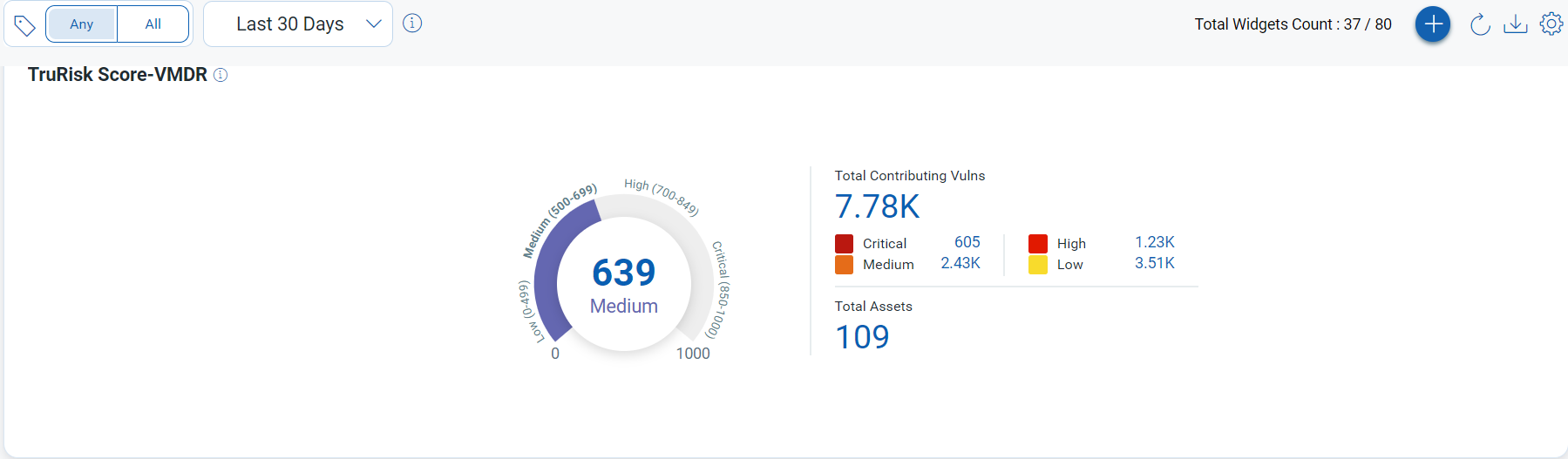
Task: Click the dark red Critical color swatch
Action: click(x=844, y=243)
